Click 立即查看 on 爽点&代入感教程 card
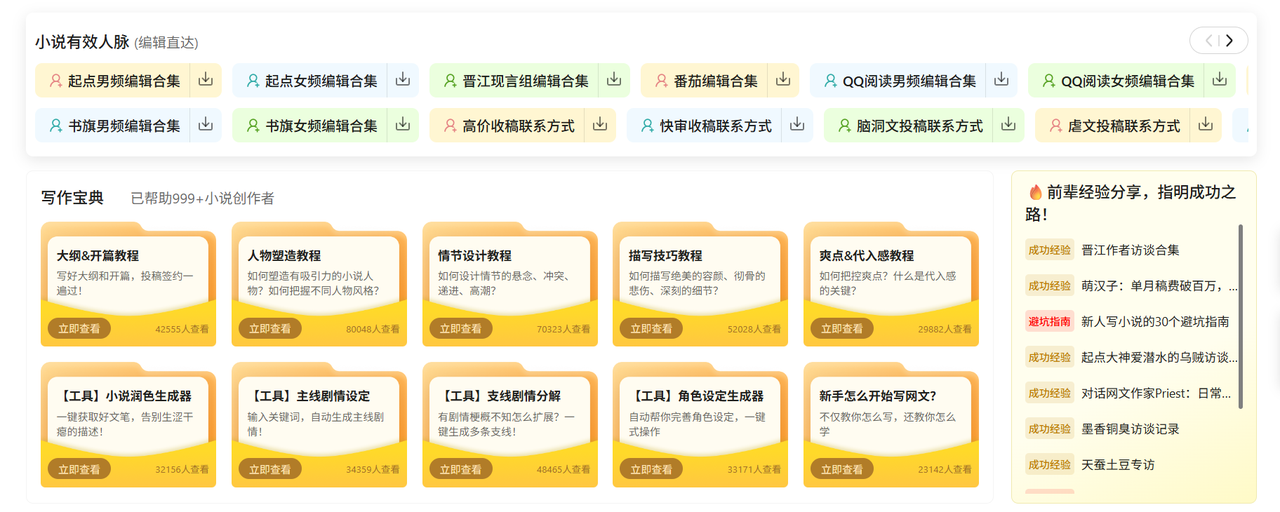This screenshot has height=512, width=1280. tap(842, 328)
